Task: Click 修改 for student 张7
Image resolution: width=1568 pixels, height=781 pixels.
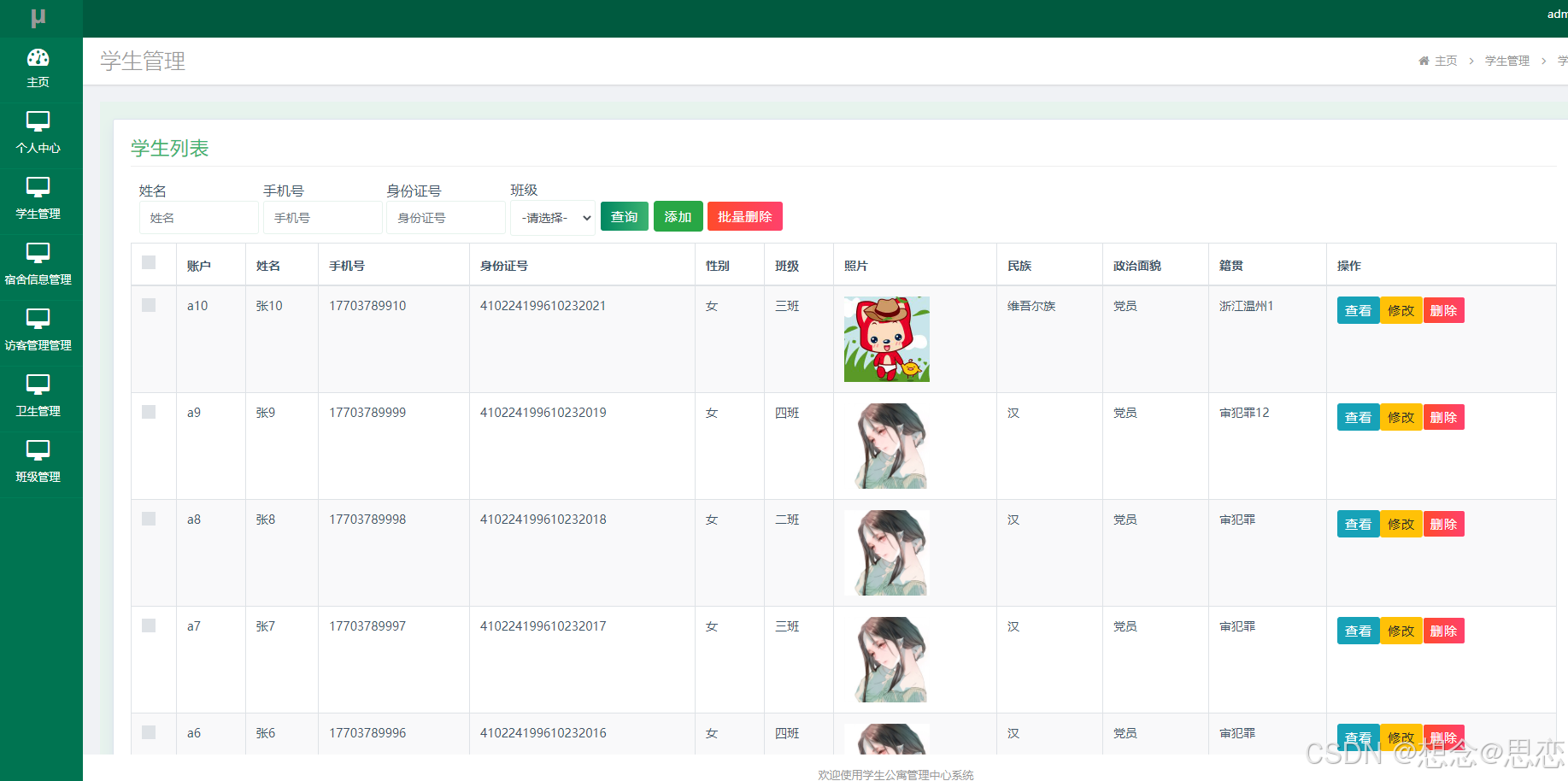Action: point(1401,631)
